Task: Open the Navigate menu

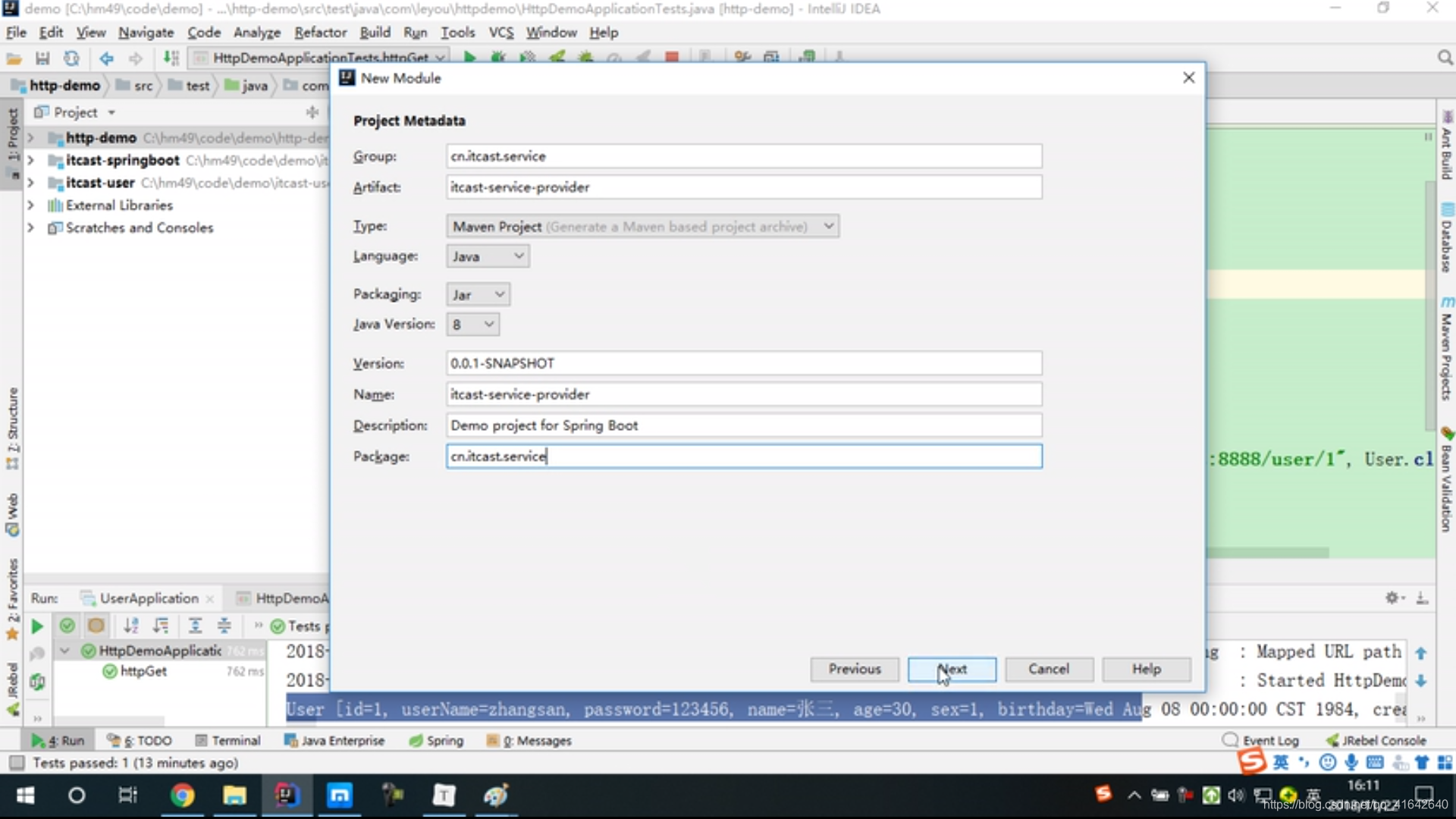Action: pyautogui.click(x=146, y=33)
